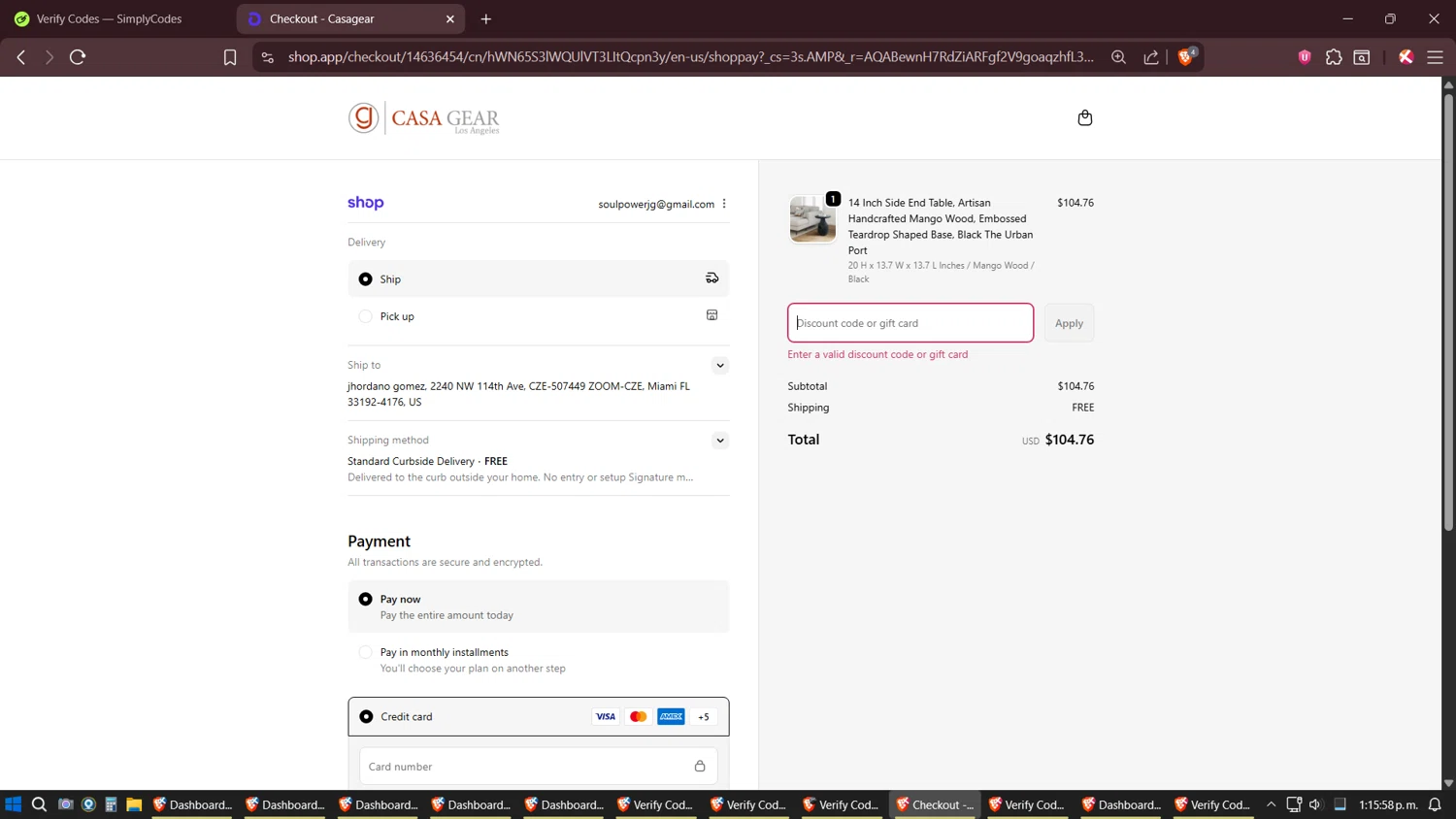Expand the Ship to address section

coord(720,365)
